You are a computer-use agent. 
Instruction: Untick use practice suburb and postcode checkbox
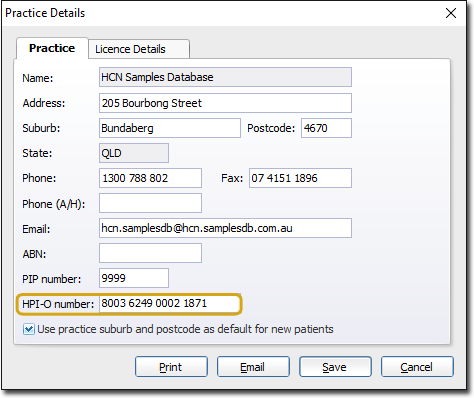(x=29, y=329)
